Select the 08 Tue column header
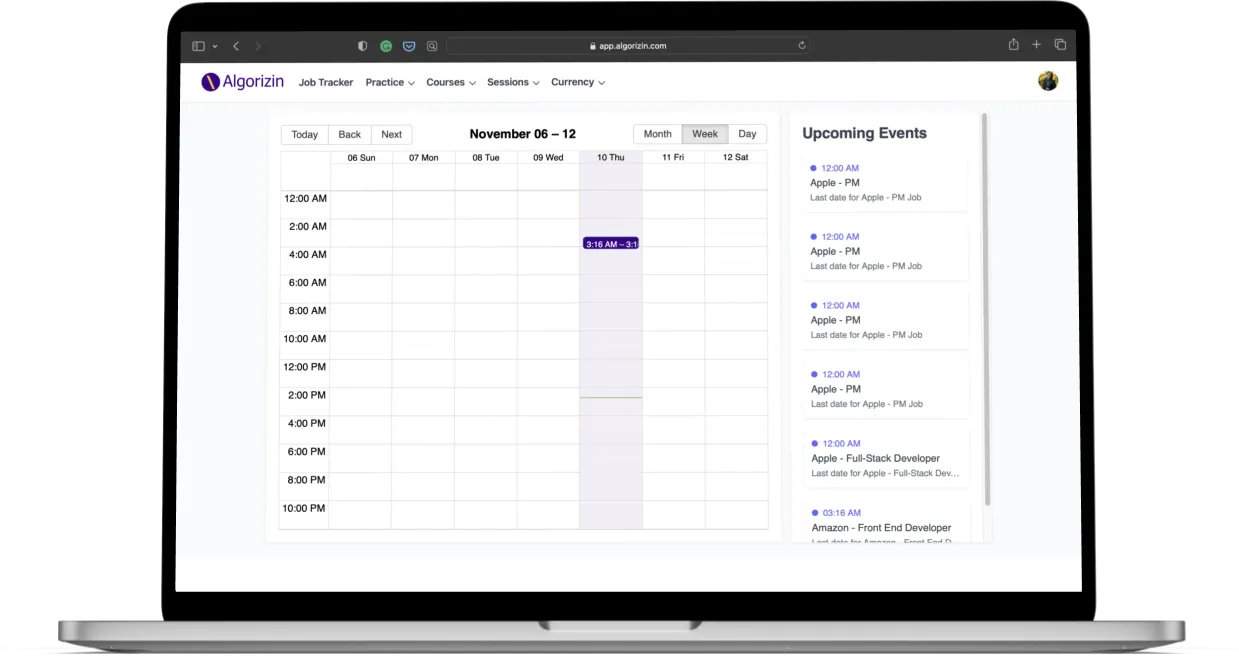 [486, 158]
